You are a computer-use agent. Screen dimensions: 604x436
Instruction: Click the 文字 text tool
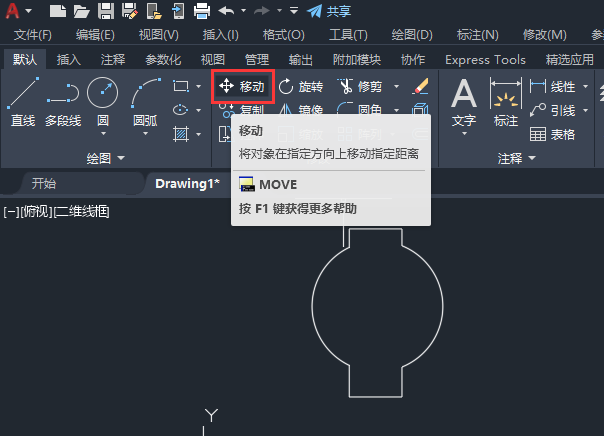464,102
